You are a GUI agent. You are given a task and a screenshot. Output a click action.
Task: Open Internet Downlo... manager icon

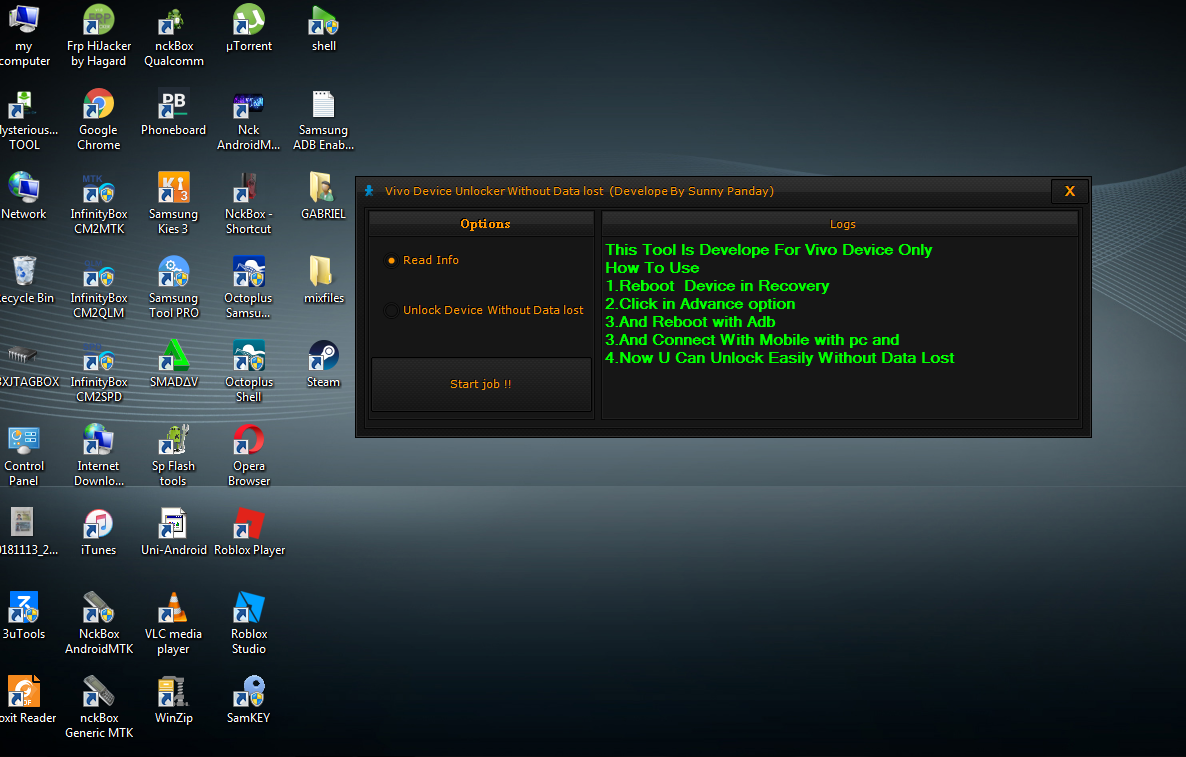(98, 455)
